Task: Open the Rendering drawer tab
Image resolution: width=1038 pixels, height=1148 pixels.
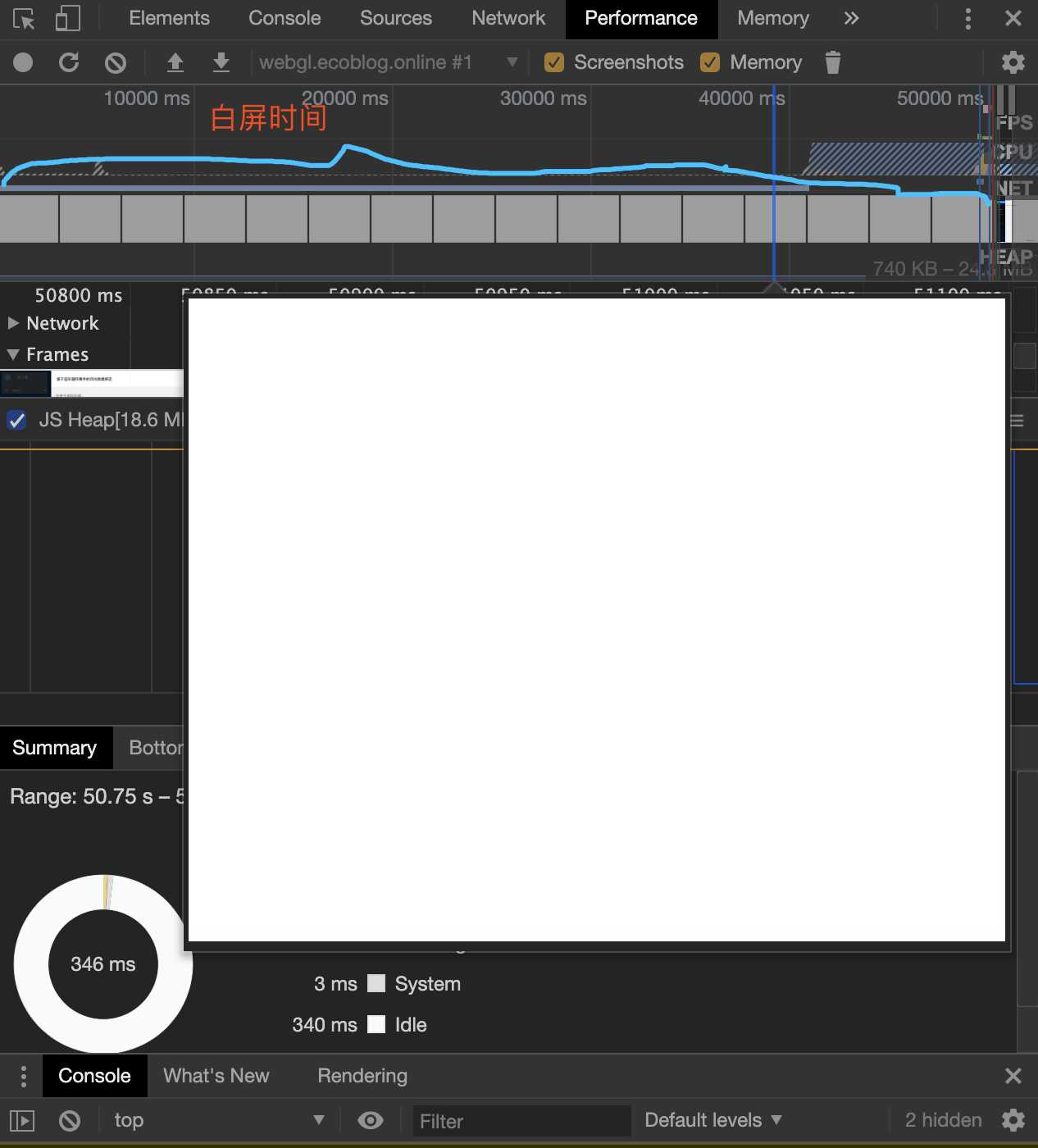Action: pos(362,1076)
